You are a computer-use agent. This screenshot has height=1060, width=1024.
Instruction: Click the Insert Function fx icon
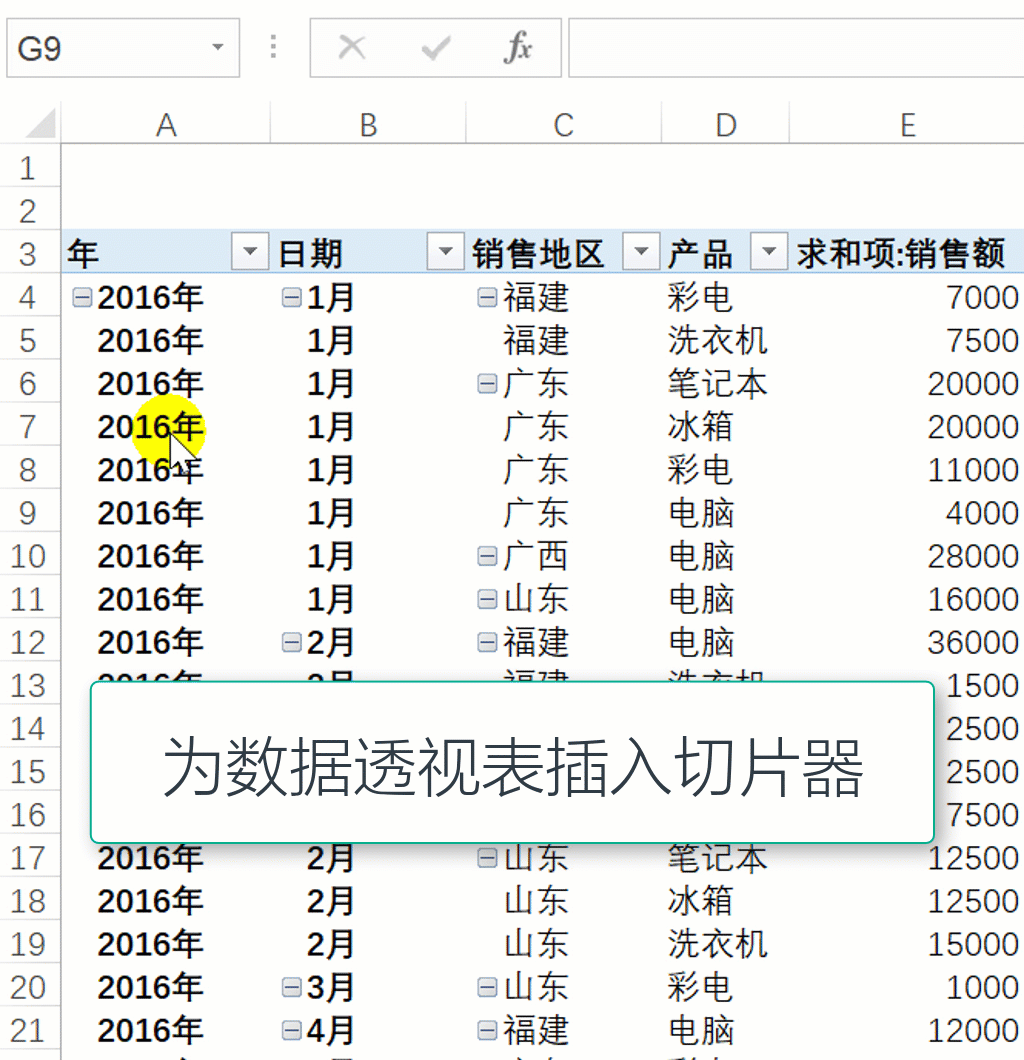(x=517, y=47)
